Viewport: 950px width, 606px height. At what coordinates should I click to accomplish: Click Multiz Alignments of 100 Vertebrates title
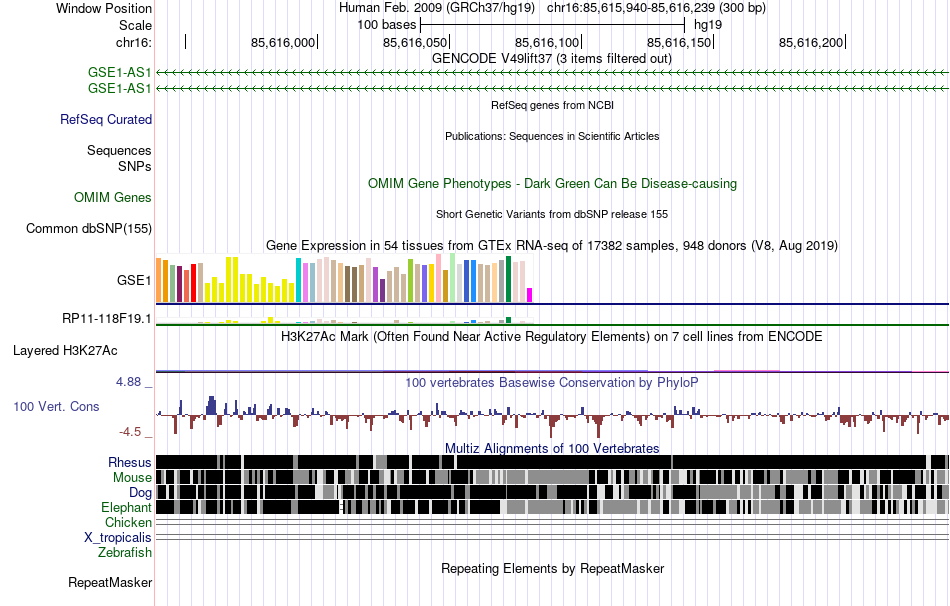pyautogui.click(x=552, y=448)
